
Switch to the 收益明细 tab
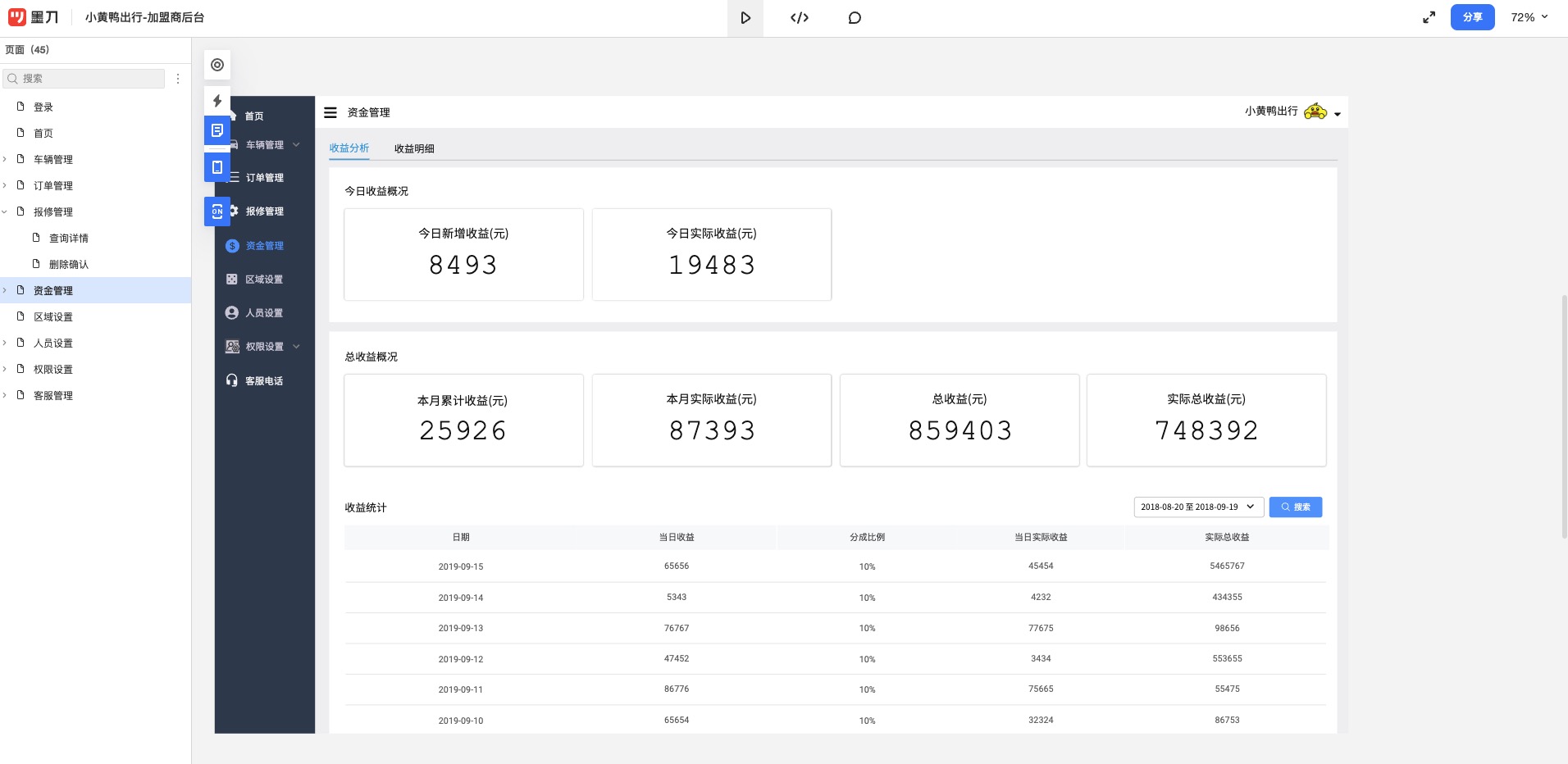pos(414,148)
